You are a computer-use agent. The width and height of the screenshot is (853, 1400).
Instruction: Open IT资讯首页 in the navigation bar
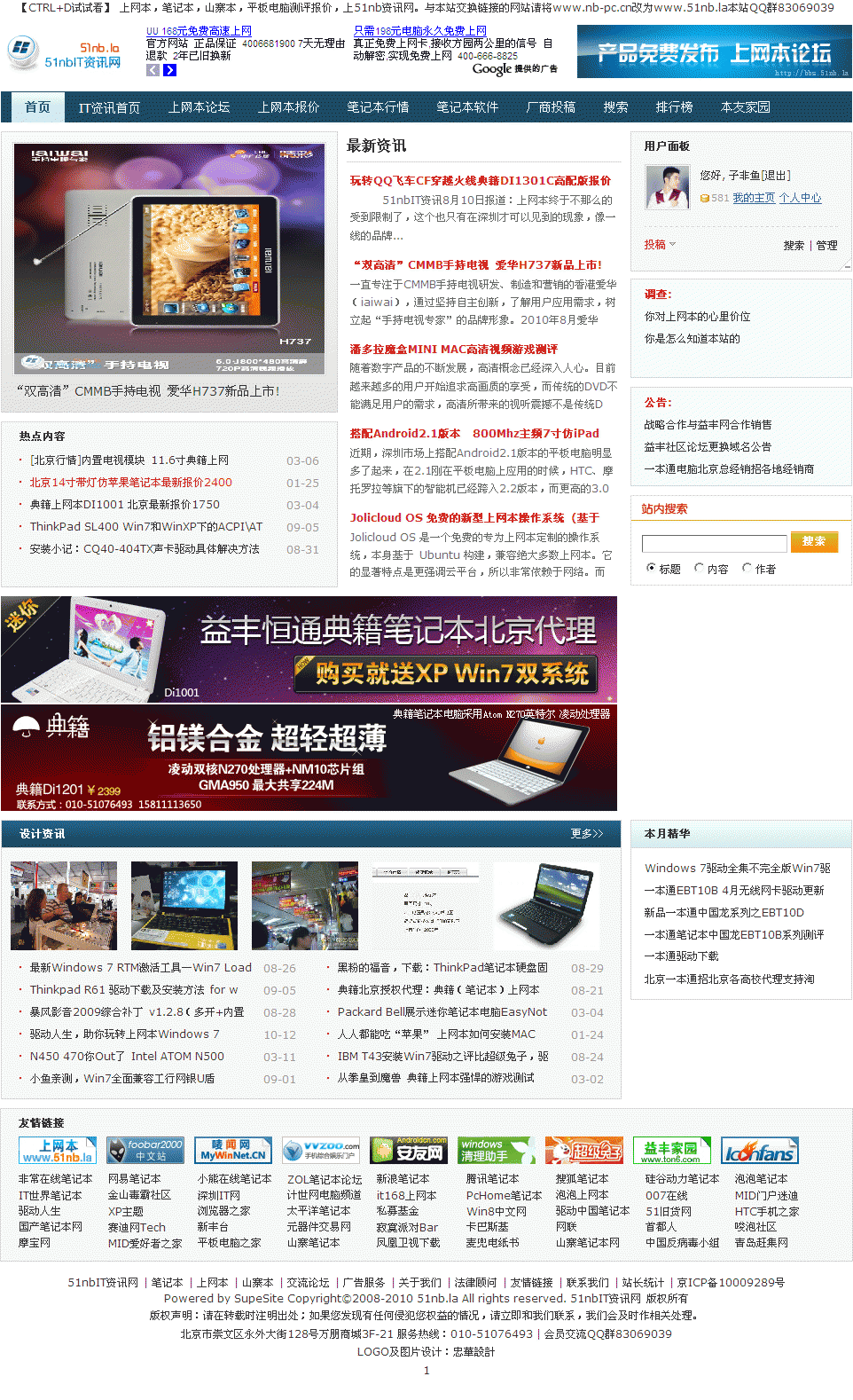tap(109, 107)
